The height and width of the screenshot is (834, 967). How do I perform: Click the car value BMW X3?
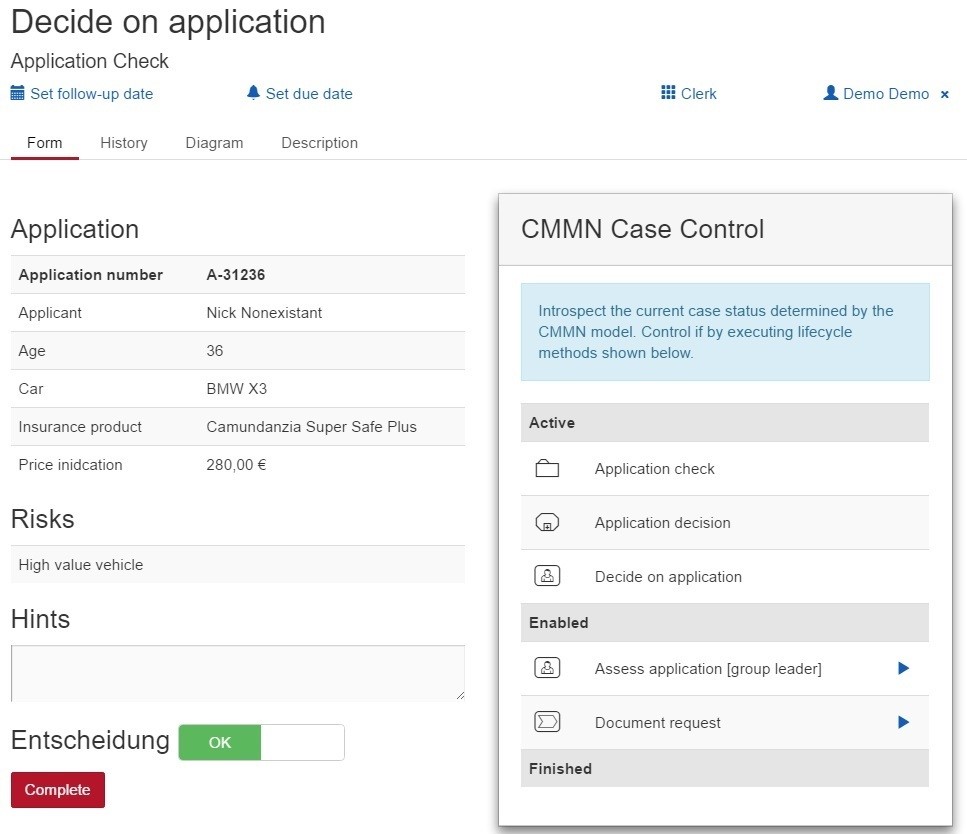coord(236,389)
